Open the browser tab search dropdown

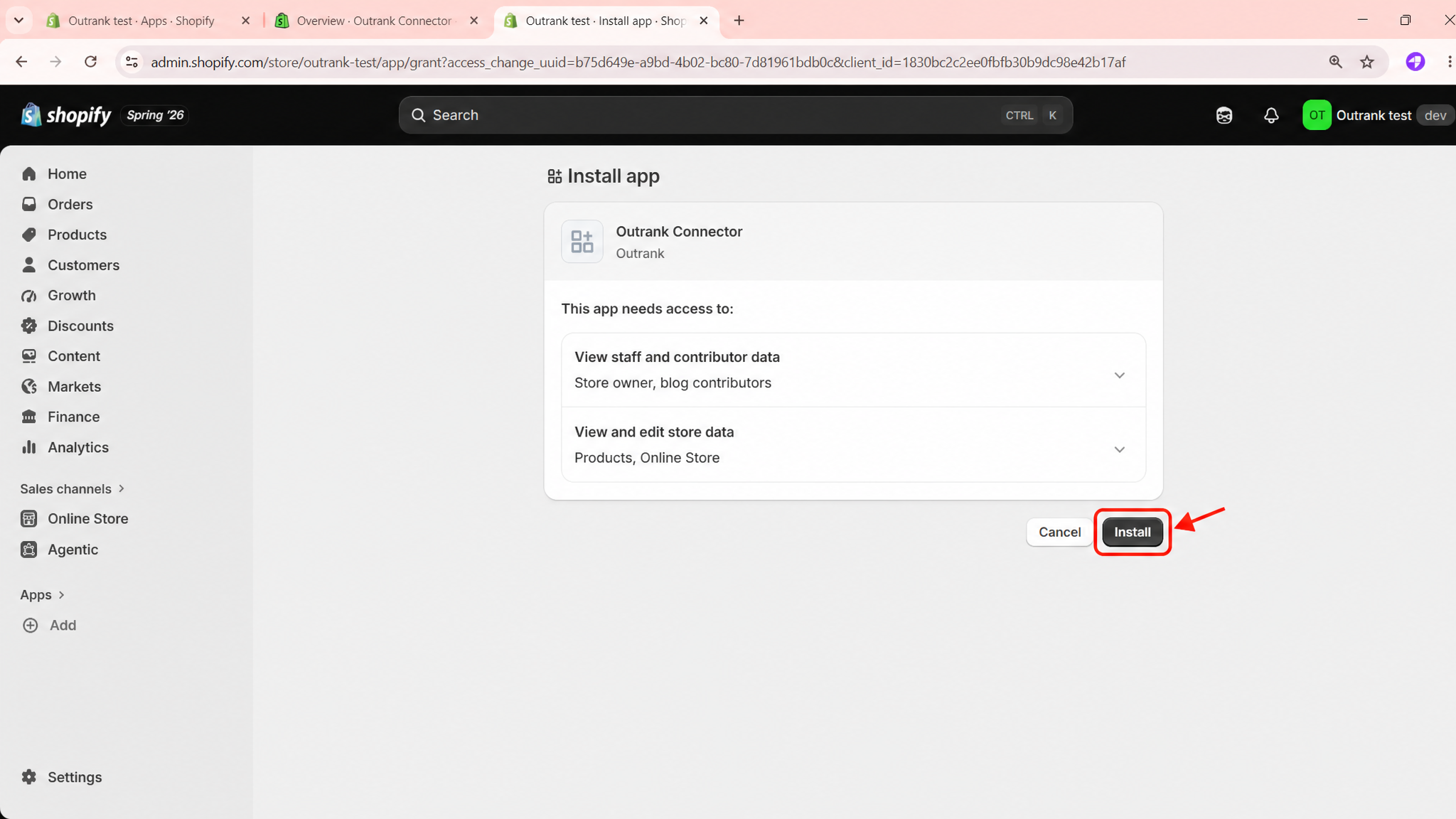coord(19,21)
